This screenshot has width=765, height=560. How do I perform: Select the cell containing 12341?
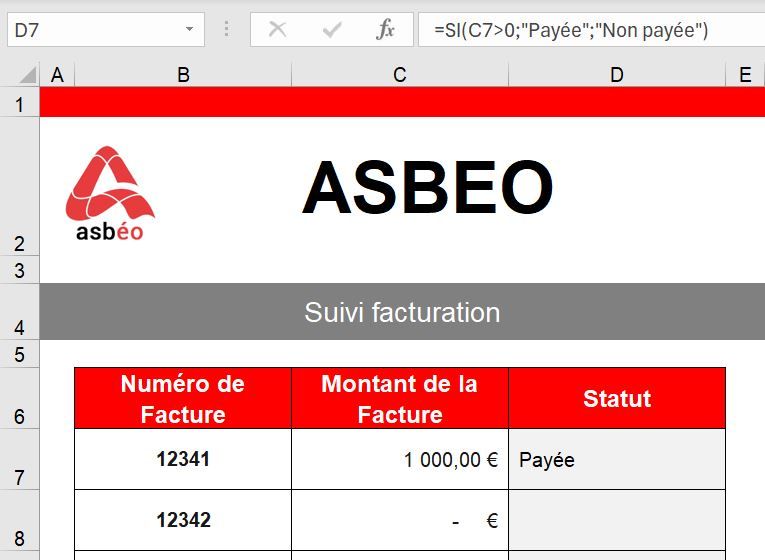click(183, 459)
